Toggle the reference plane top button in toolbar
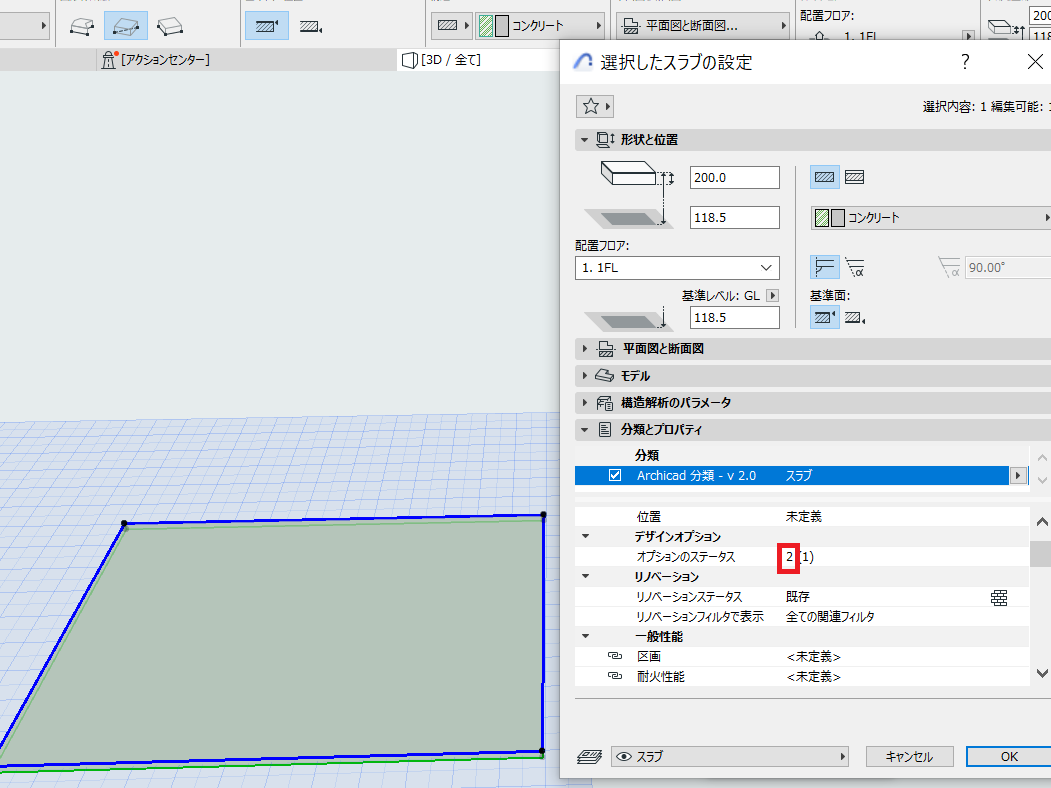This screenshot has height=788, width=1051. coord(267,26)
